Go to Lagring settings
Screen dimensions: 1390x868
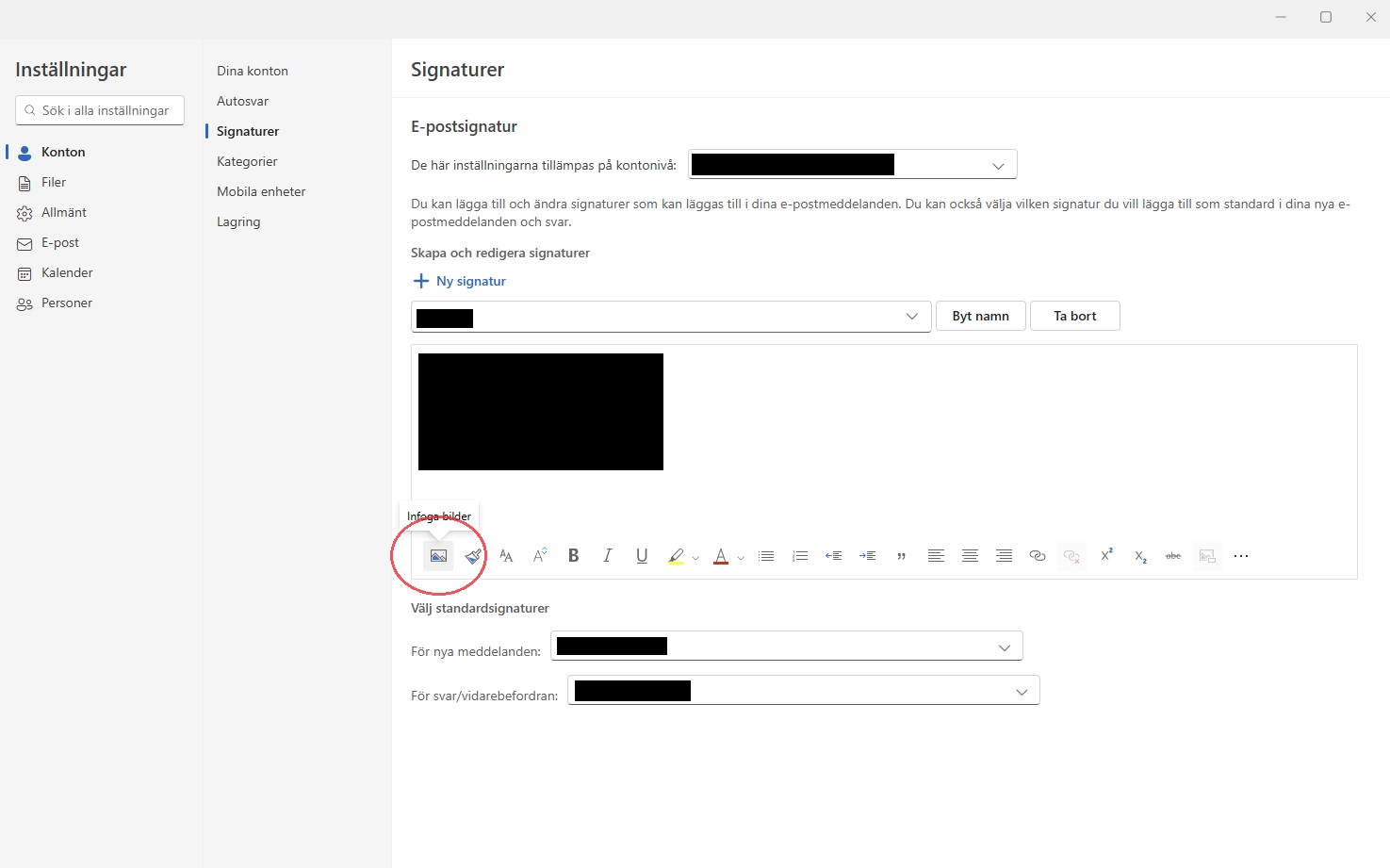[x=238, y=221]
